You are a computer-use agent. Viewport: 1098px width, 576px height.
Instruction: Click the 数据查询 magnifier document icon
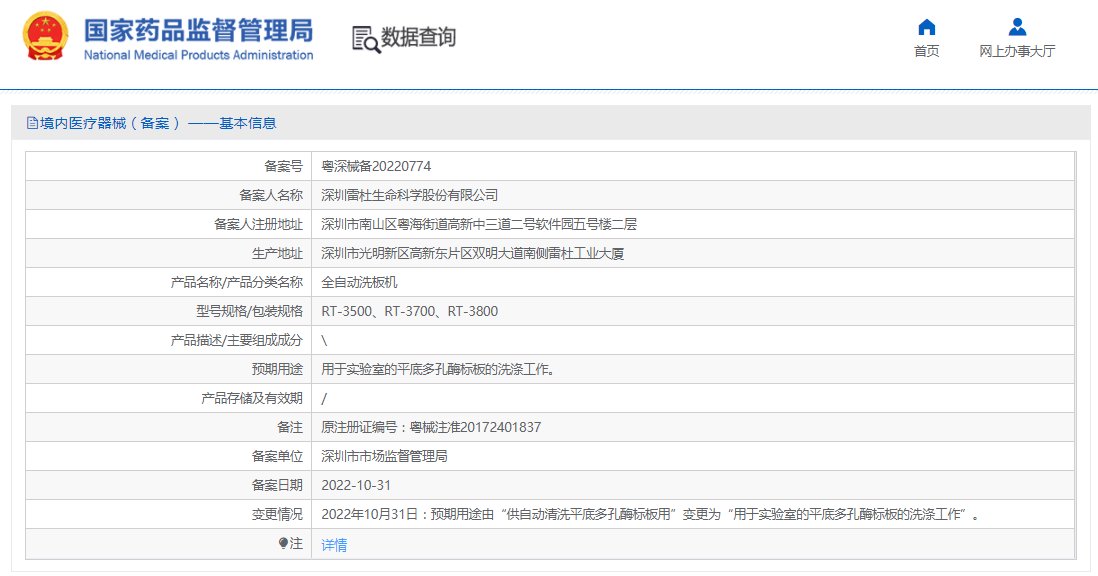pyautogui.click(x=365, y=38)
